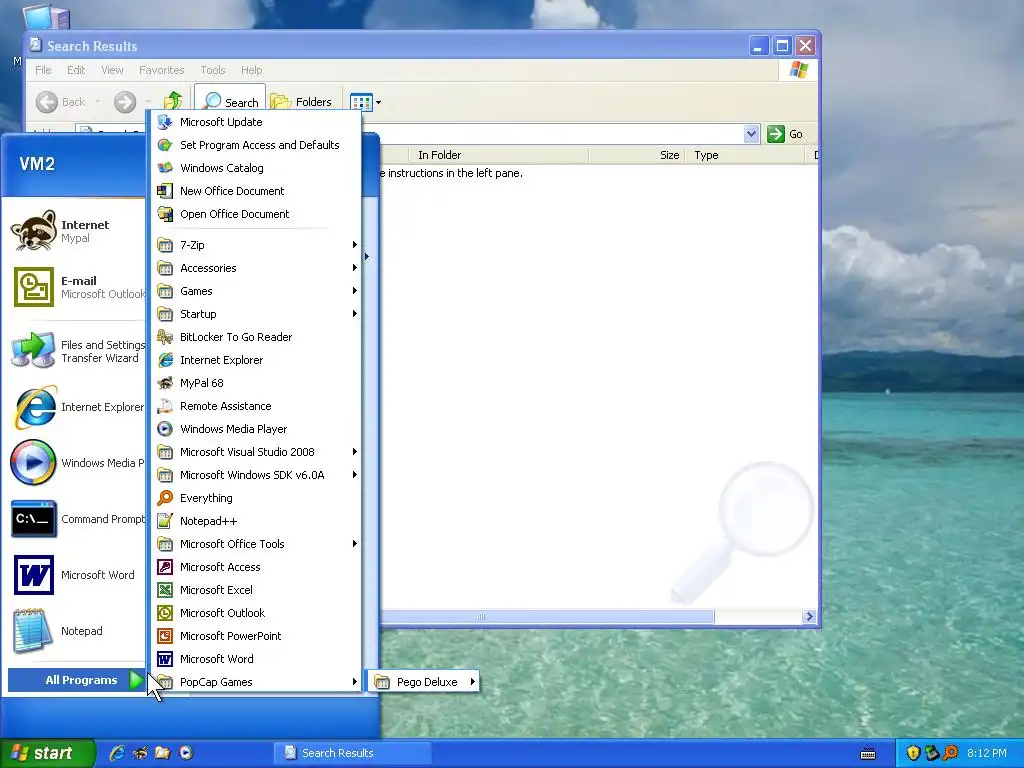Click the Everything tray icon
1024x768 pixels.
[x=950, y=753]
